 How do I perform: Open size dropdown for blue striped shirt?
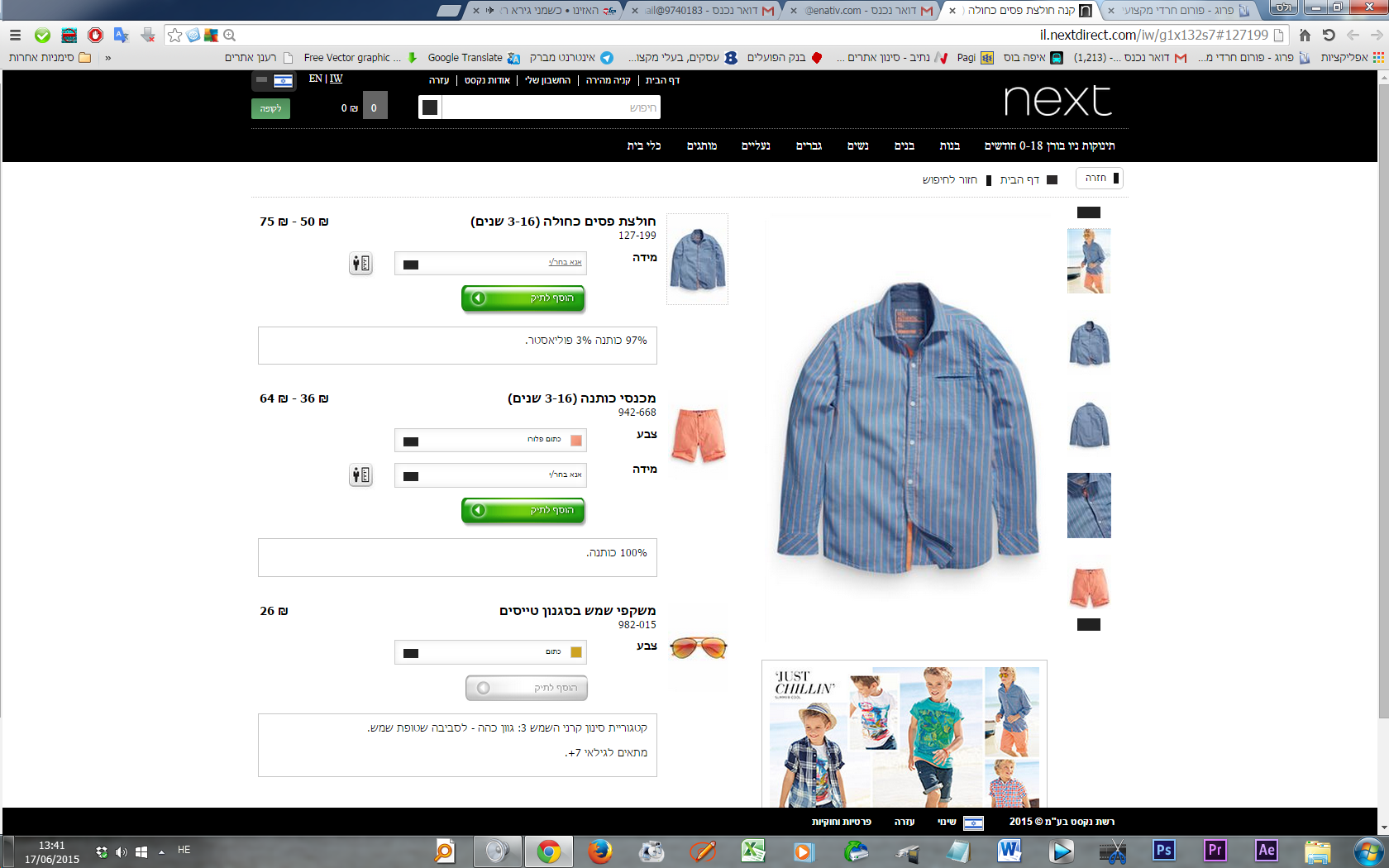point(490,264)
